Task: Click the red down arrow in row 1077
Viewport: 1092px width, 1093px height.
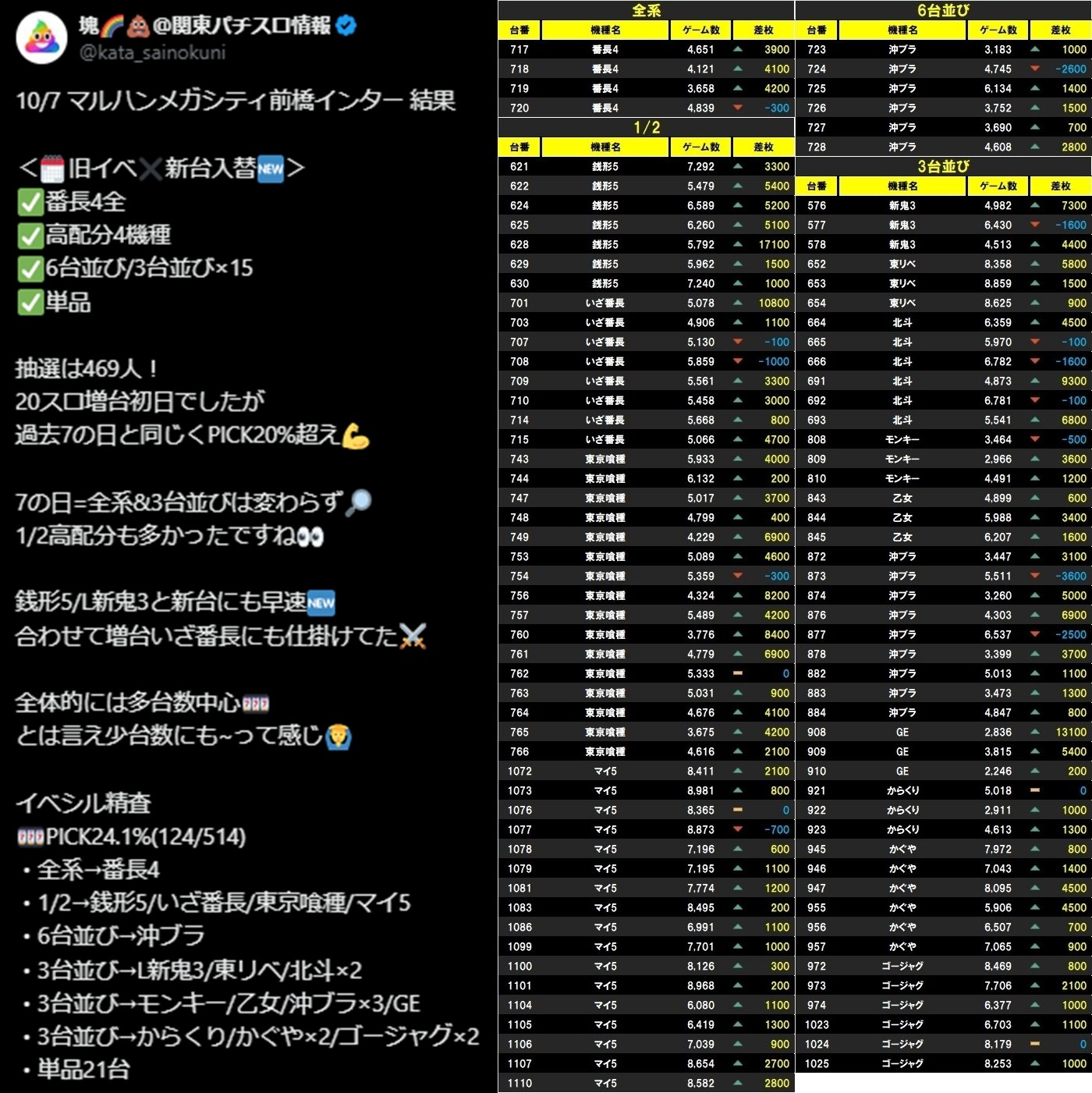Action: pos(737,829)
